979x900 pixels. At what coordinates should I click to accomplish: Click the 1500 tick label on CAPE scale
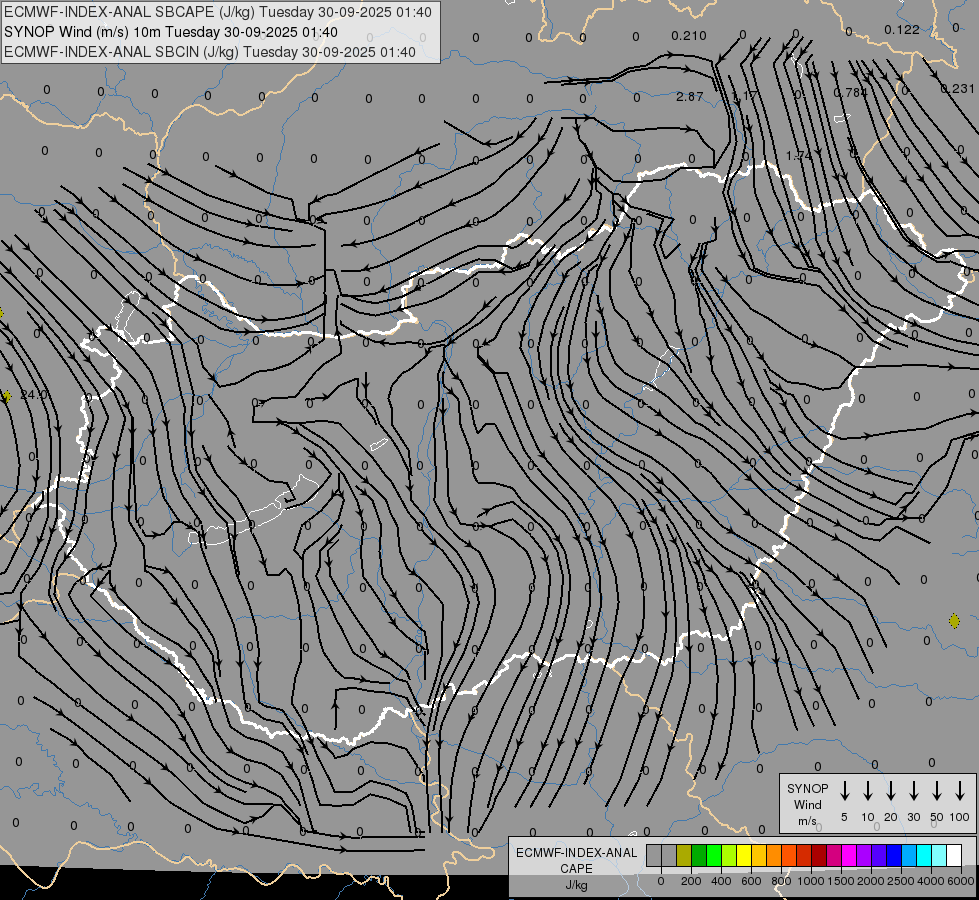pos(841,881)
